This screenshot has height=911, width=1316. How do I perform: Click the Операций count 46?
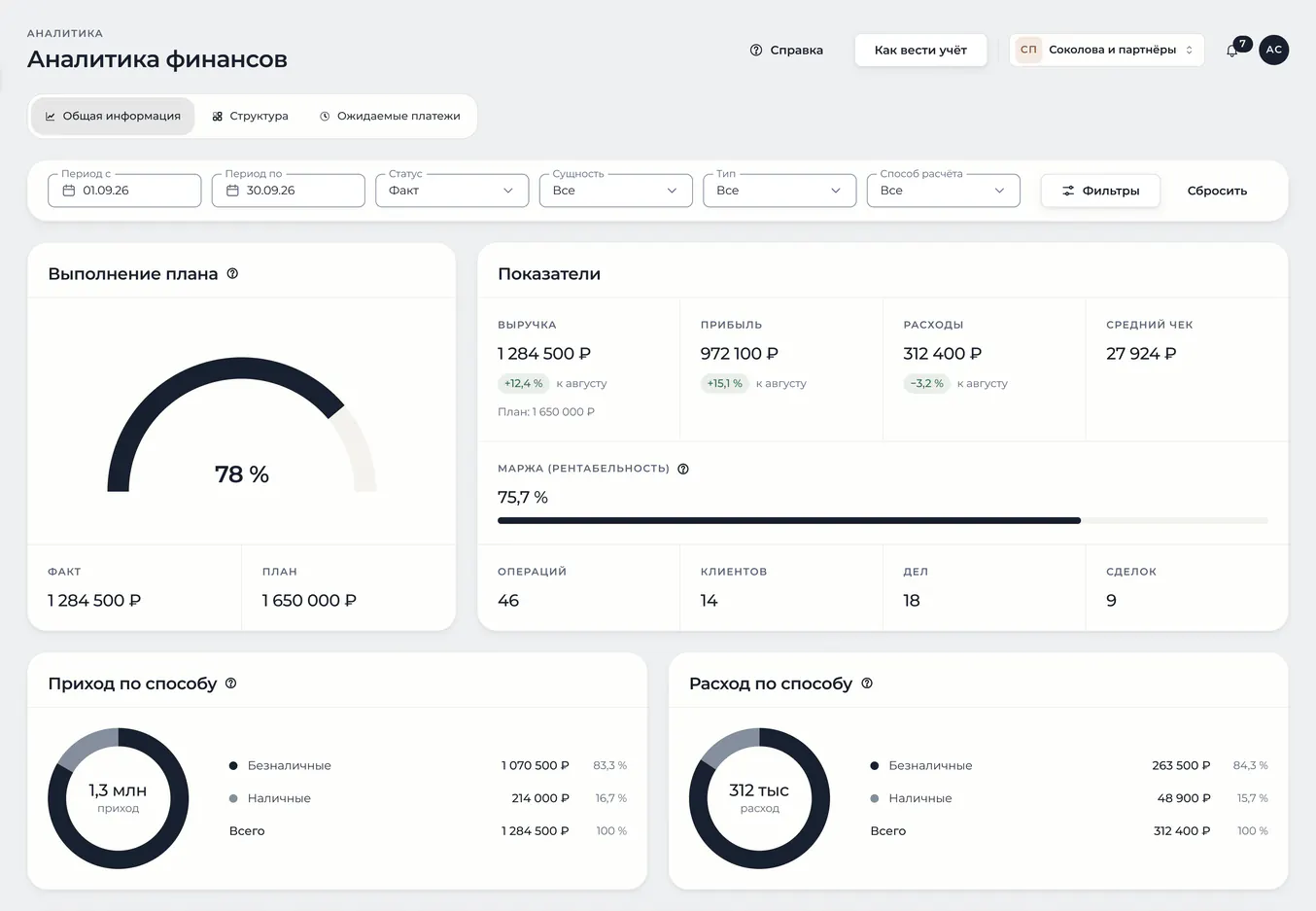pos(508,601)
